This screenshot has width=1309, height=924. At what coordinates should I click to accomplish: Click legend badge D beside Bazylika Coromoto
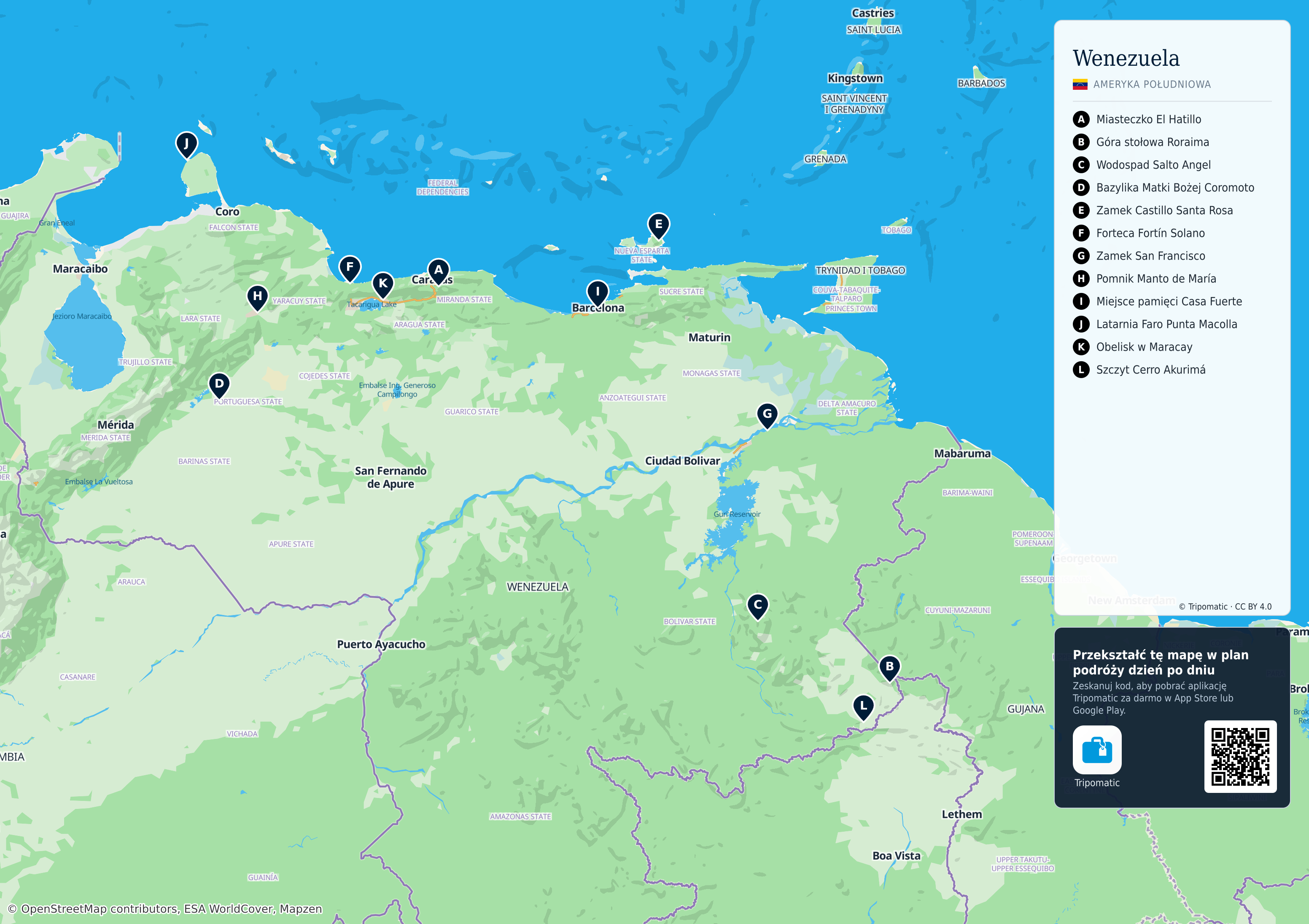pos(1081,188)
